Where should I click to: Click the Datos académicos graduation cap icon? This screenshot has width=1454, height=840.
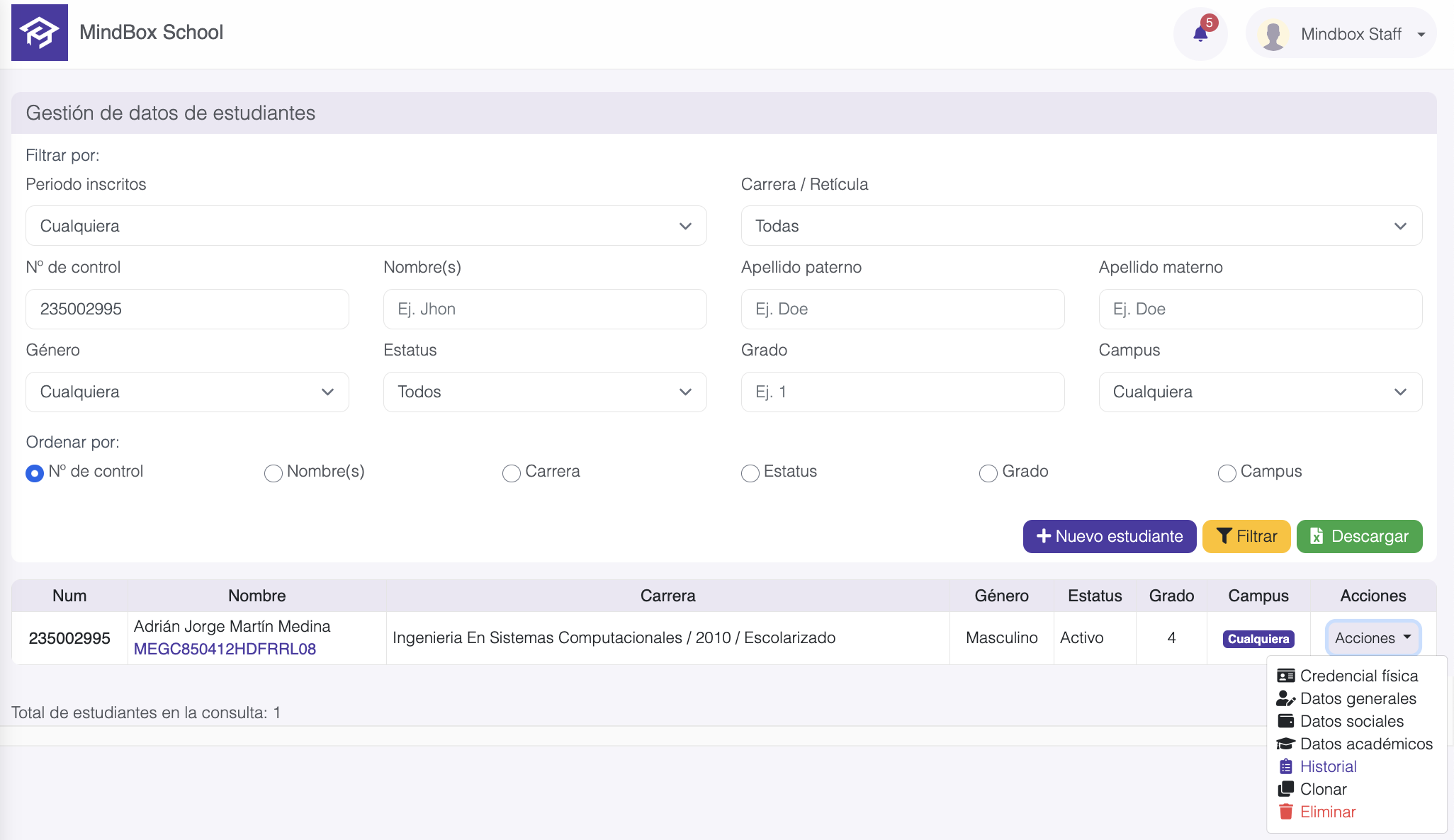point(1285,744)
